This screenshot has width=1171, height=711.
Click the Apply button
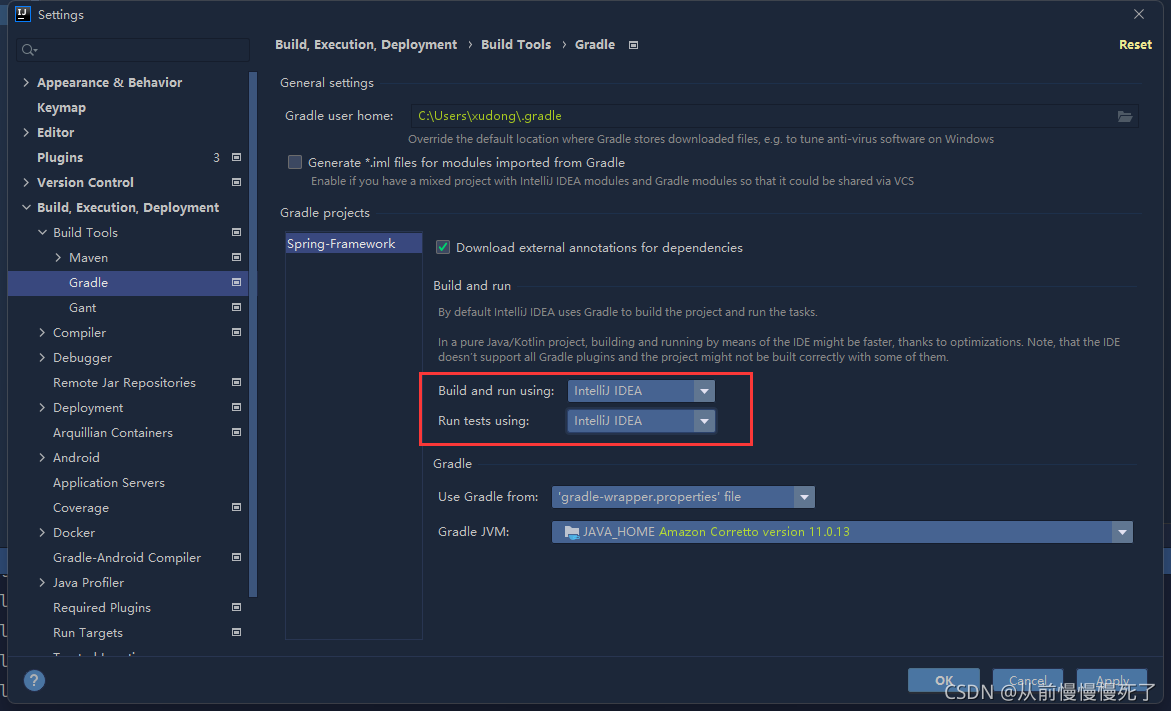[x=1112, y=680]
